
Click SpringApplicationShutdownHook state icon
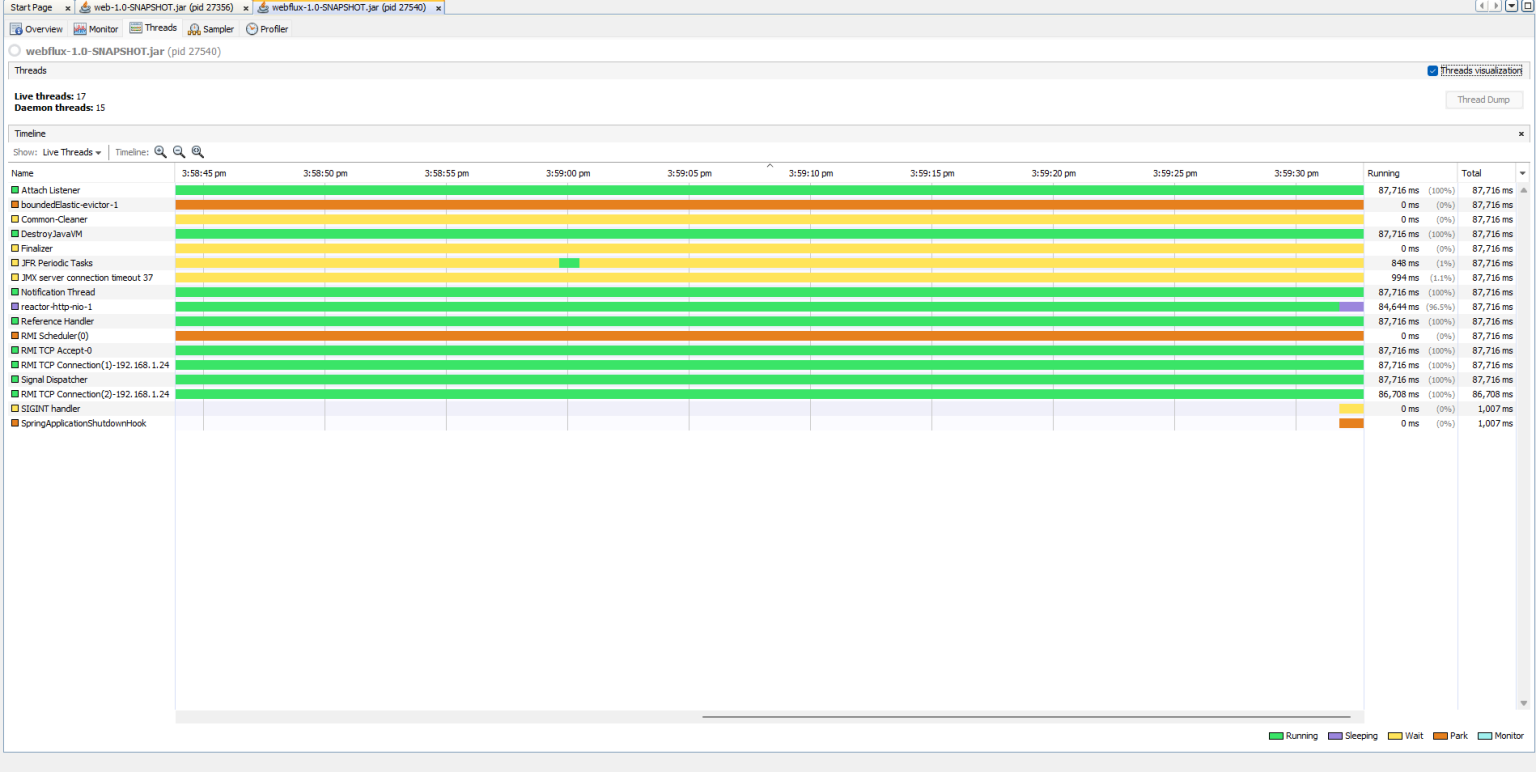(x=15, y=423)
